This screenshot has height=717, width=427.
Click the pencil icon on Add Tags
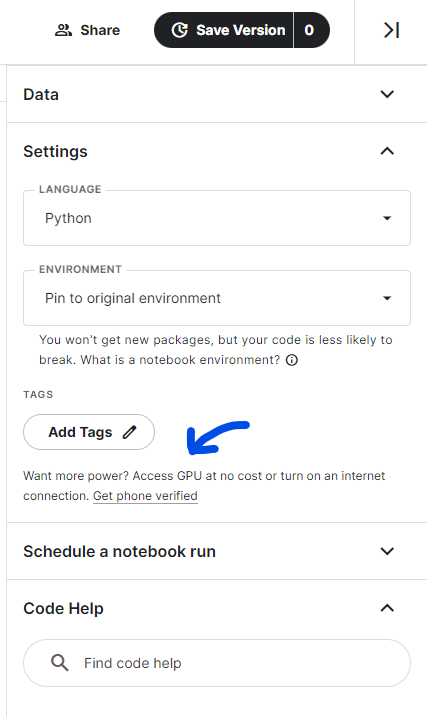pyautogui.click(x=129, y=432)
